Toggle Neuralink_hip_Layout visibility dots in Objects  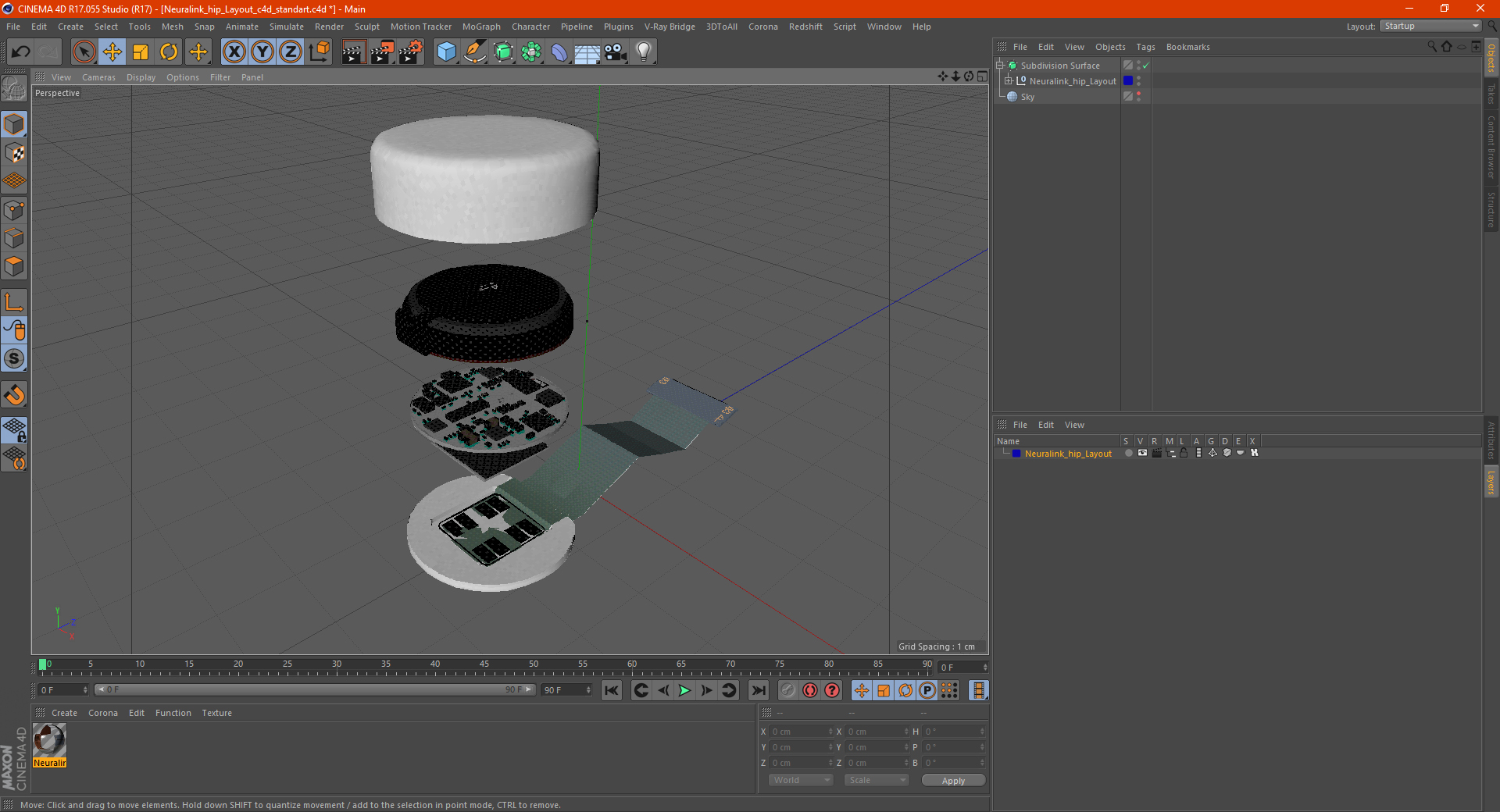(1138, 81)
